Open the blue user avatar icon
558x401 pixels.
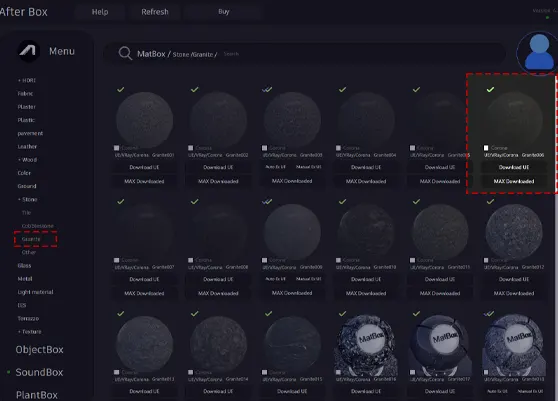539,52
